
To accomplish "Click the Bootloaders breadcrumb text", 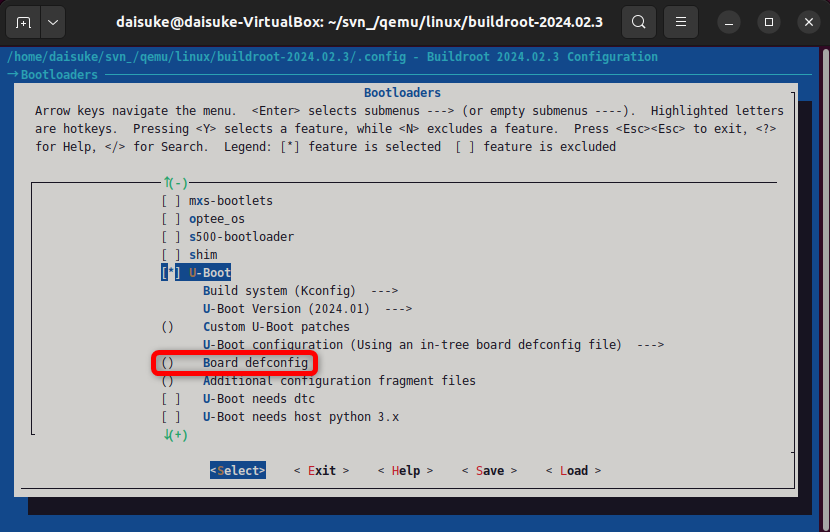I will [x=59, y=75].
